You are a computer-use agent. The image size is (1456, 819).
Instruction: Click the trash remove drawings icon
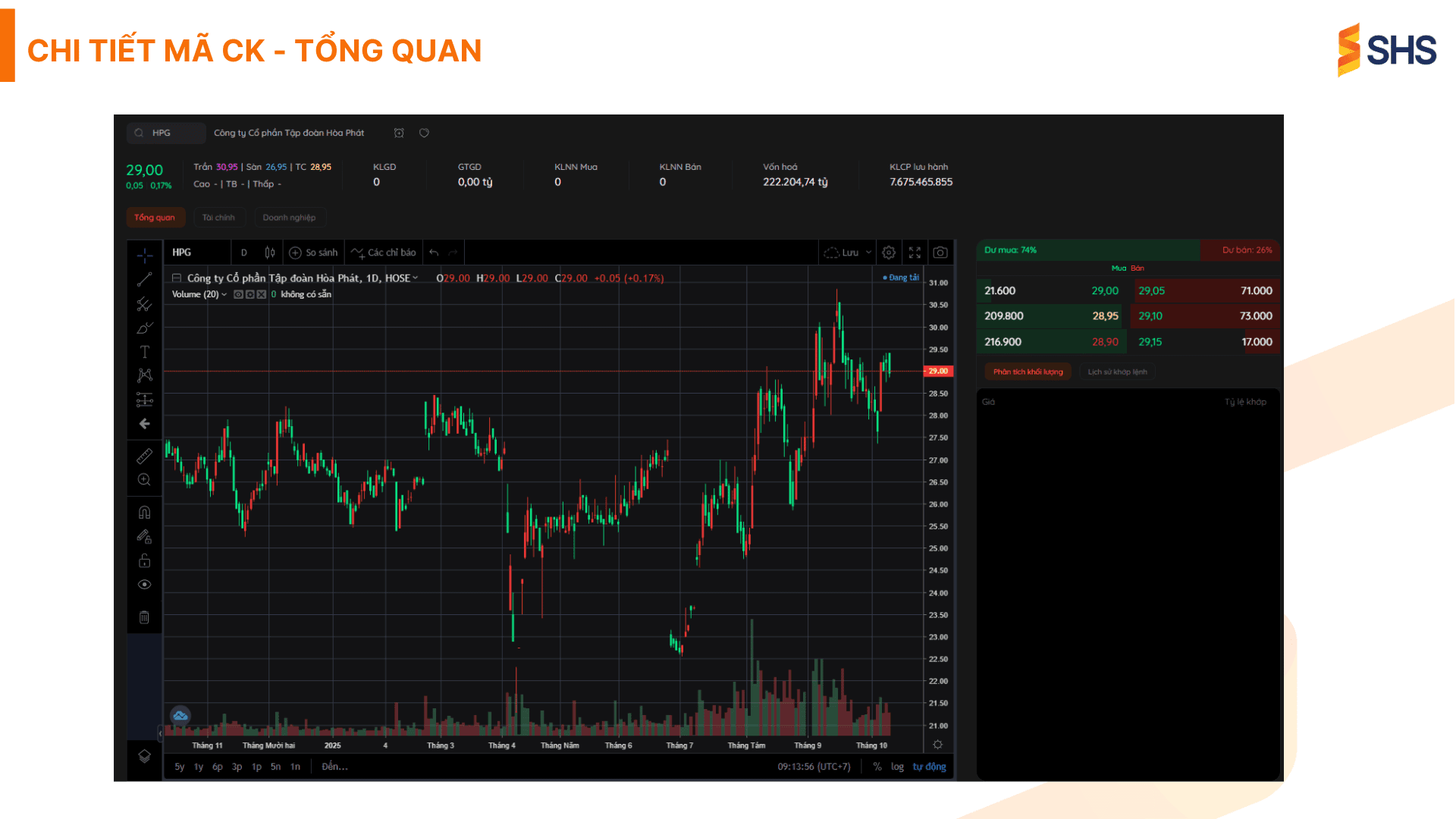tap(144, 617)
